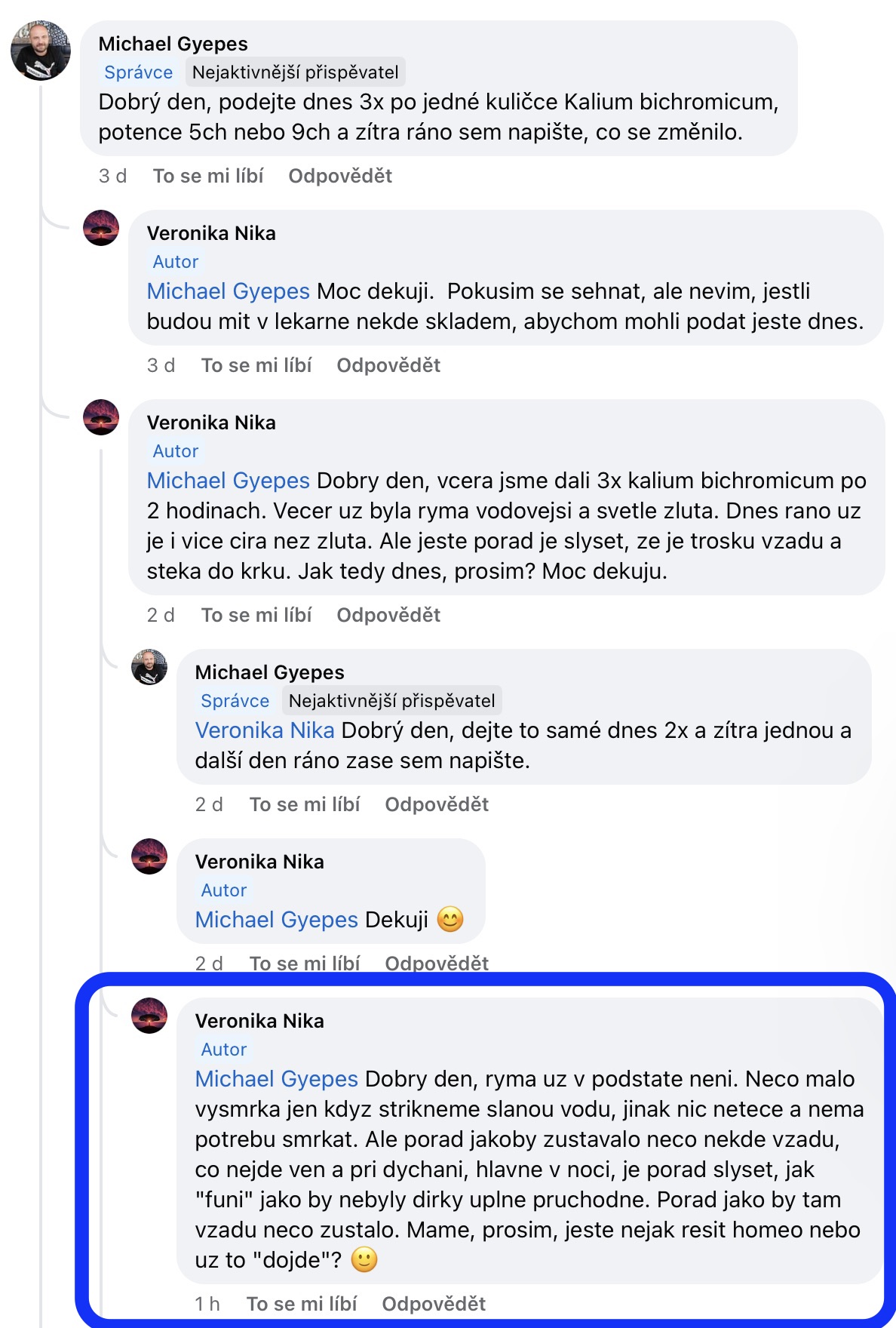The height and width of the screenshot is (1328, 896).
Task: Reply to Michael Gyepes's top comment
Action: click(x=340, y=176)
